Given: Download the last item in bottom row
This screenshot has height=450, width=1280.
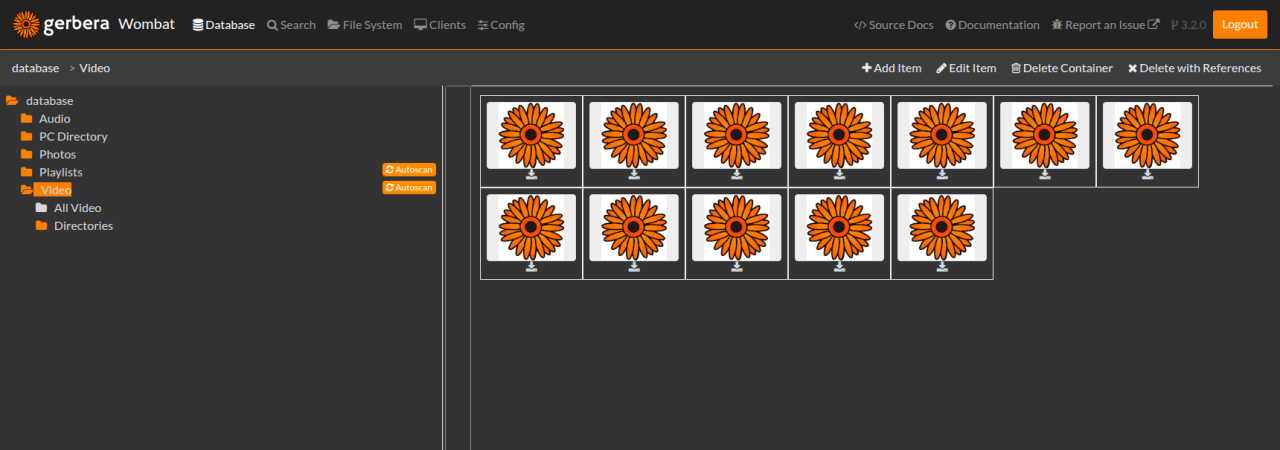Looking at the screenshot, I should 942,267.
